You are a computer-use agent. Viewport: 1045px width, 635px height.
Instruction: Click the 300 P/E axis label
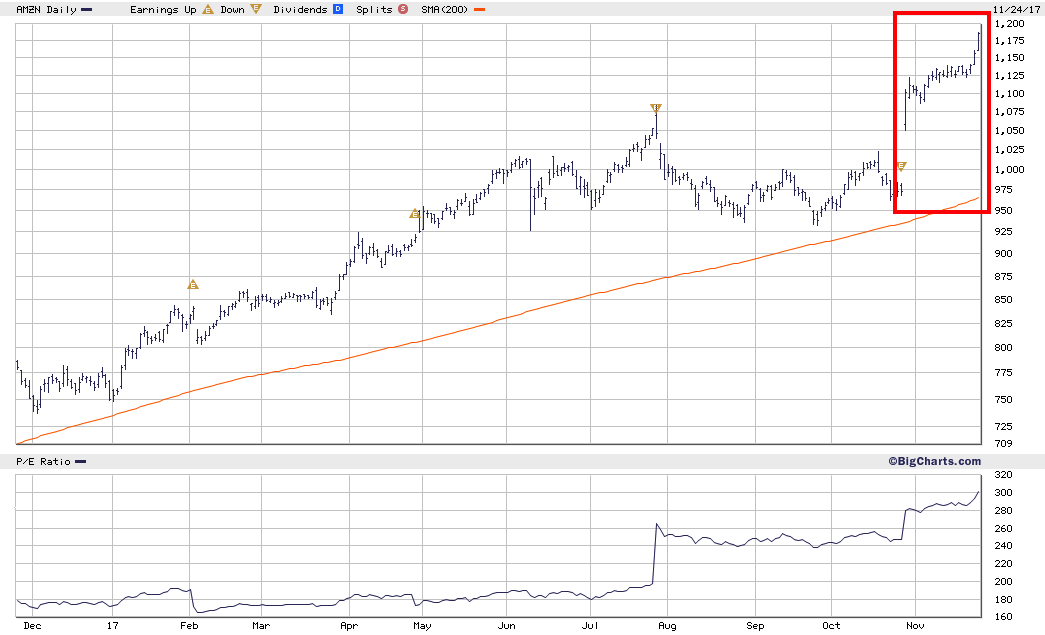point(1004,493)
